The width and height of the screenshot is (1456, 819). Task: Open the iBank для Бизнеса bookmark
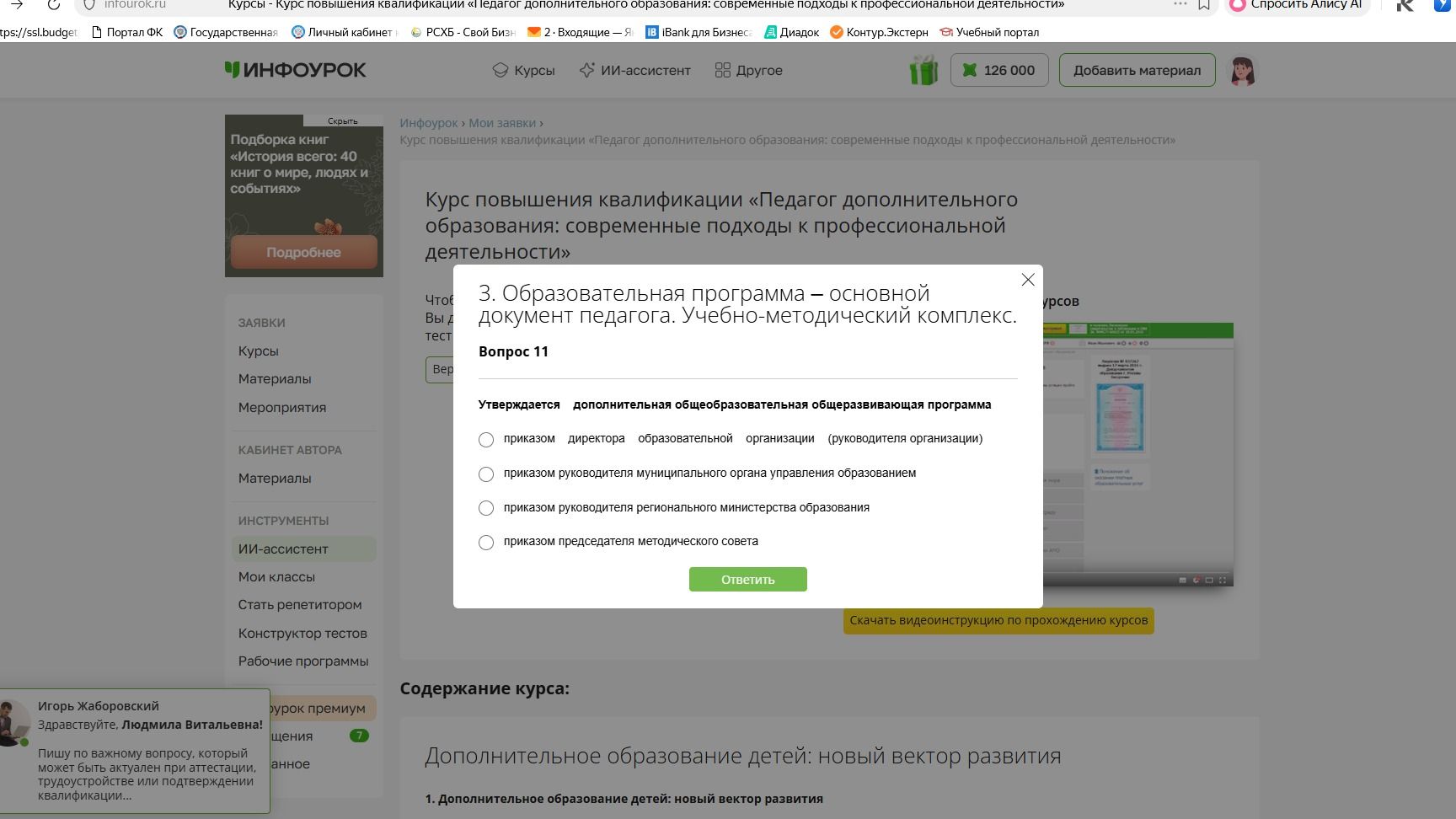698,32
